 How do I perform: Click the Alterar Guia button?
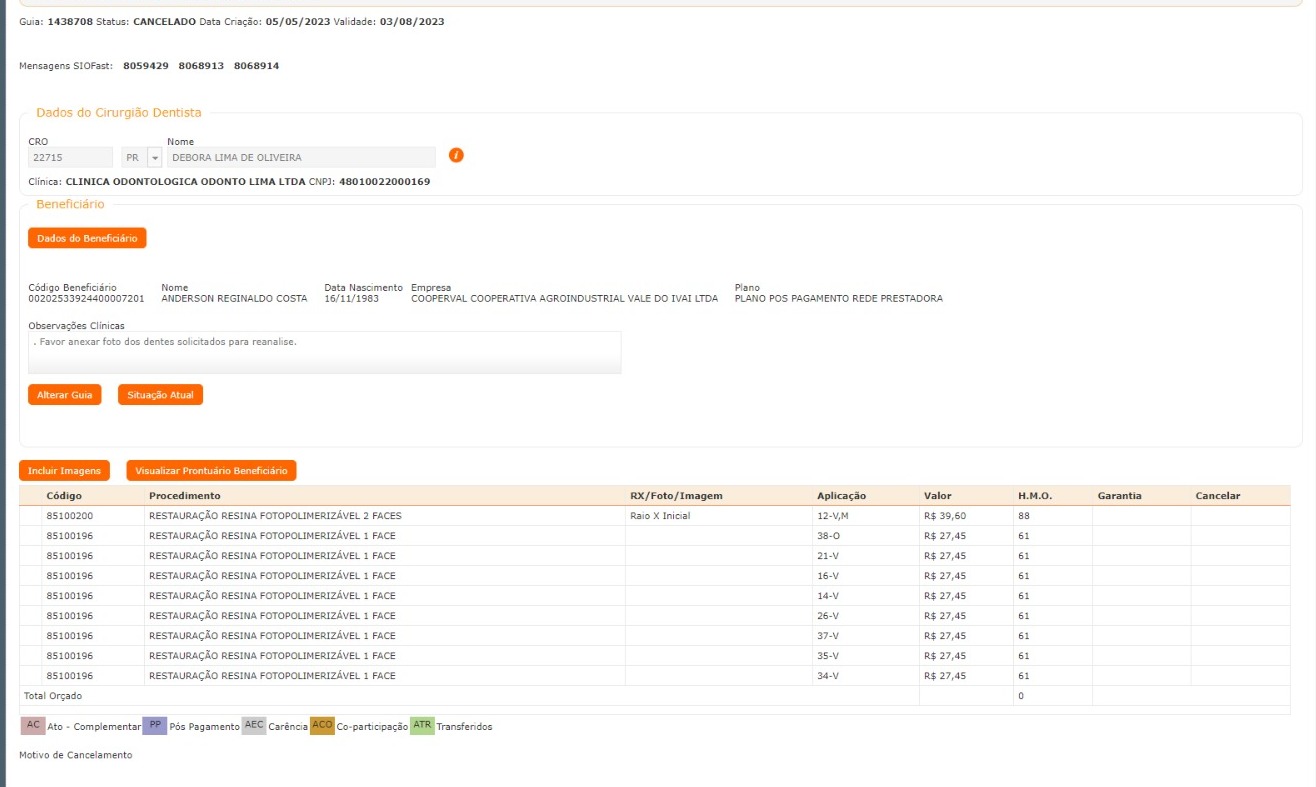[64, 395]
